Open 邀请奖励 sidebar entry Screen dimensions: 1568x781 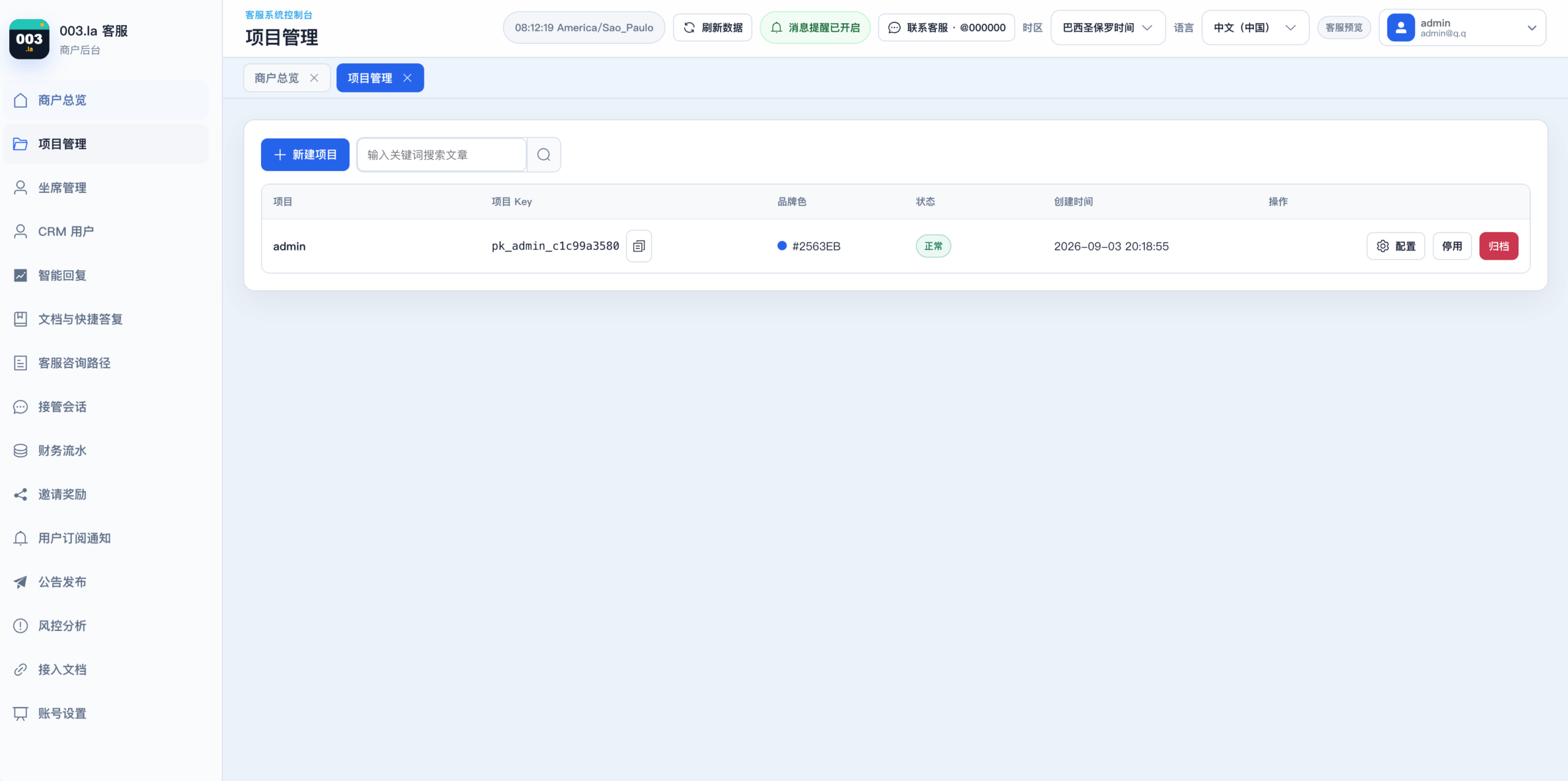105,494
